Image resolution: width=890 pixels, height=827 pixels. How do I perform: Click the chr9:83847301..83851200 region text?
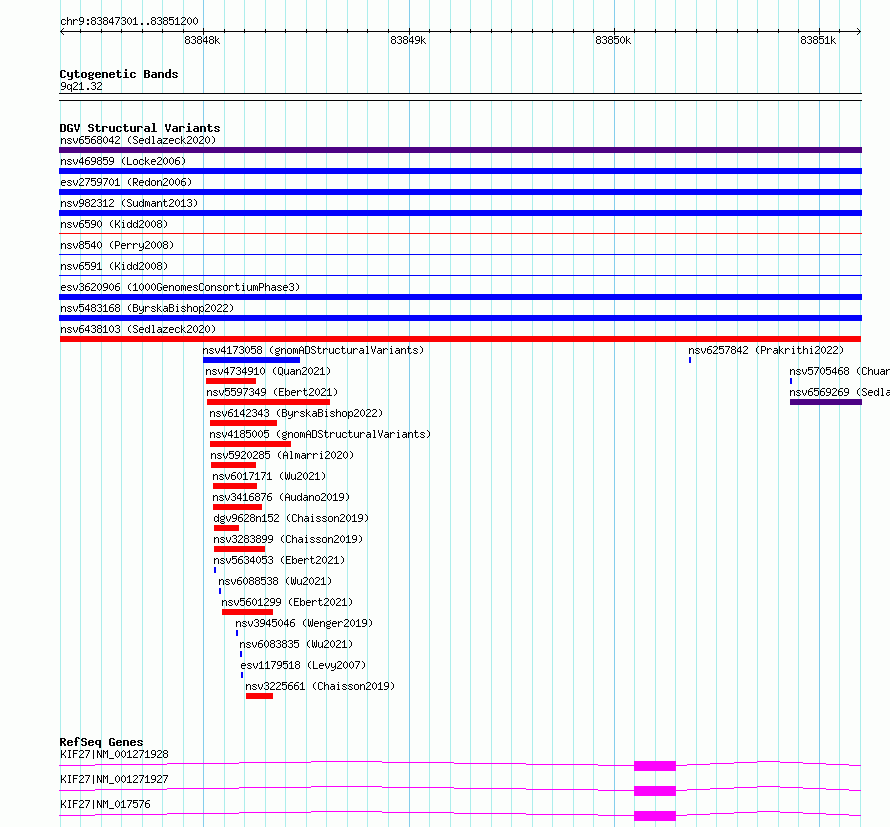tap(129, 21)
